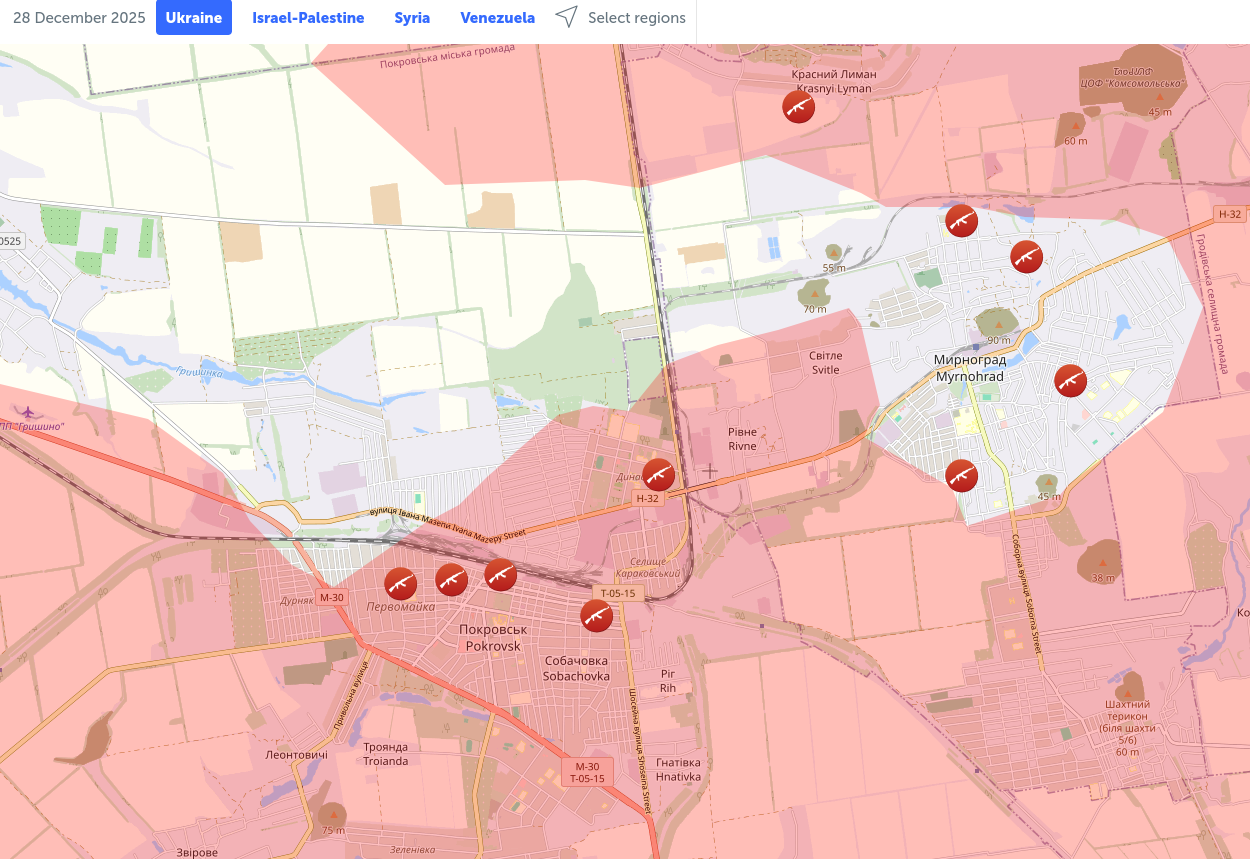Click the Krasnyi Lyman label

[x=834, y=81]
